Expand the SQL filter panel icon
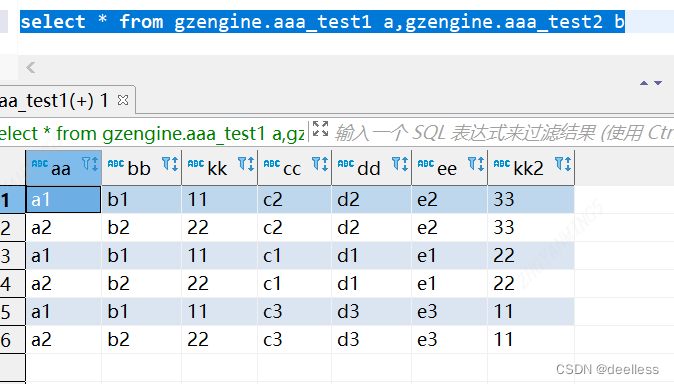Image resolution: width=674 pixels, height=384 pixels. 320,129
